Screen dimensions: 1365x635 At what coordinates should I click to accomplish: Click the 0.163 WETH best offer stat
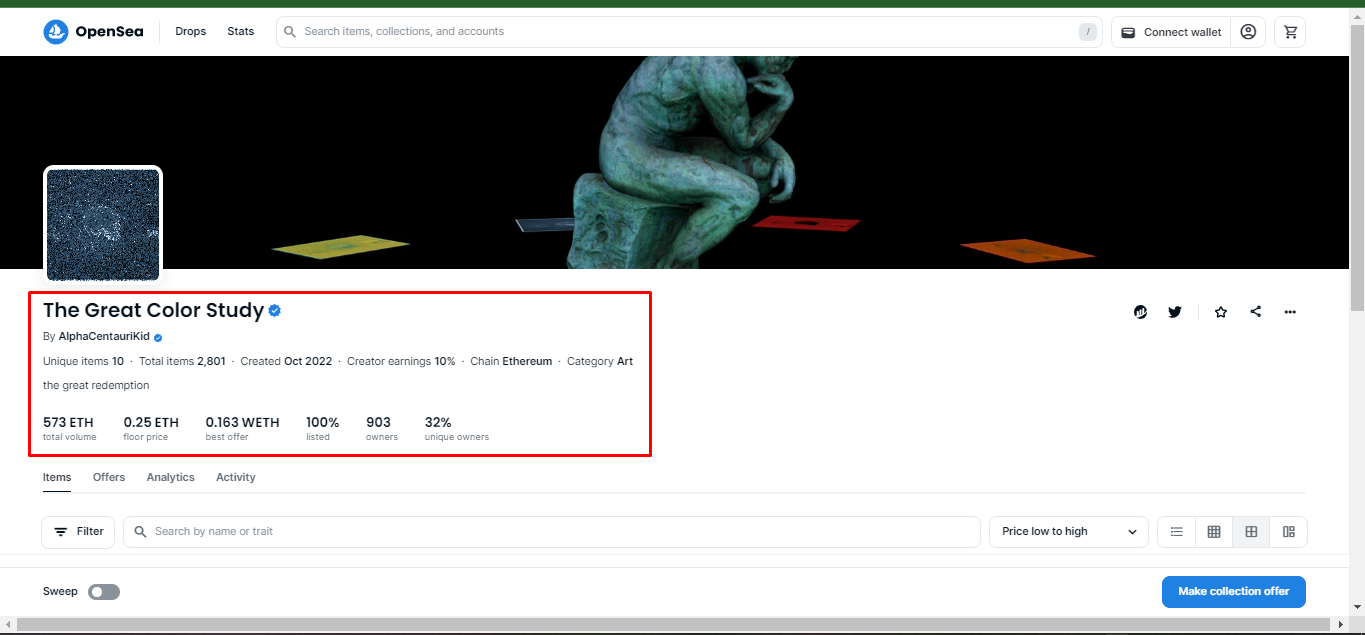243,429
